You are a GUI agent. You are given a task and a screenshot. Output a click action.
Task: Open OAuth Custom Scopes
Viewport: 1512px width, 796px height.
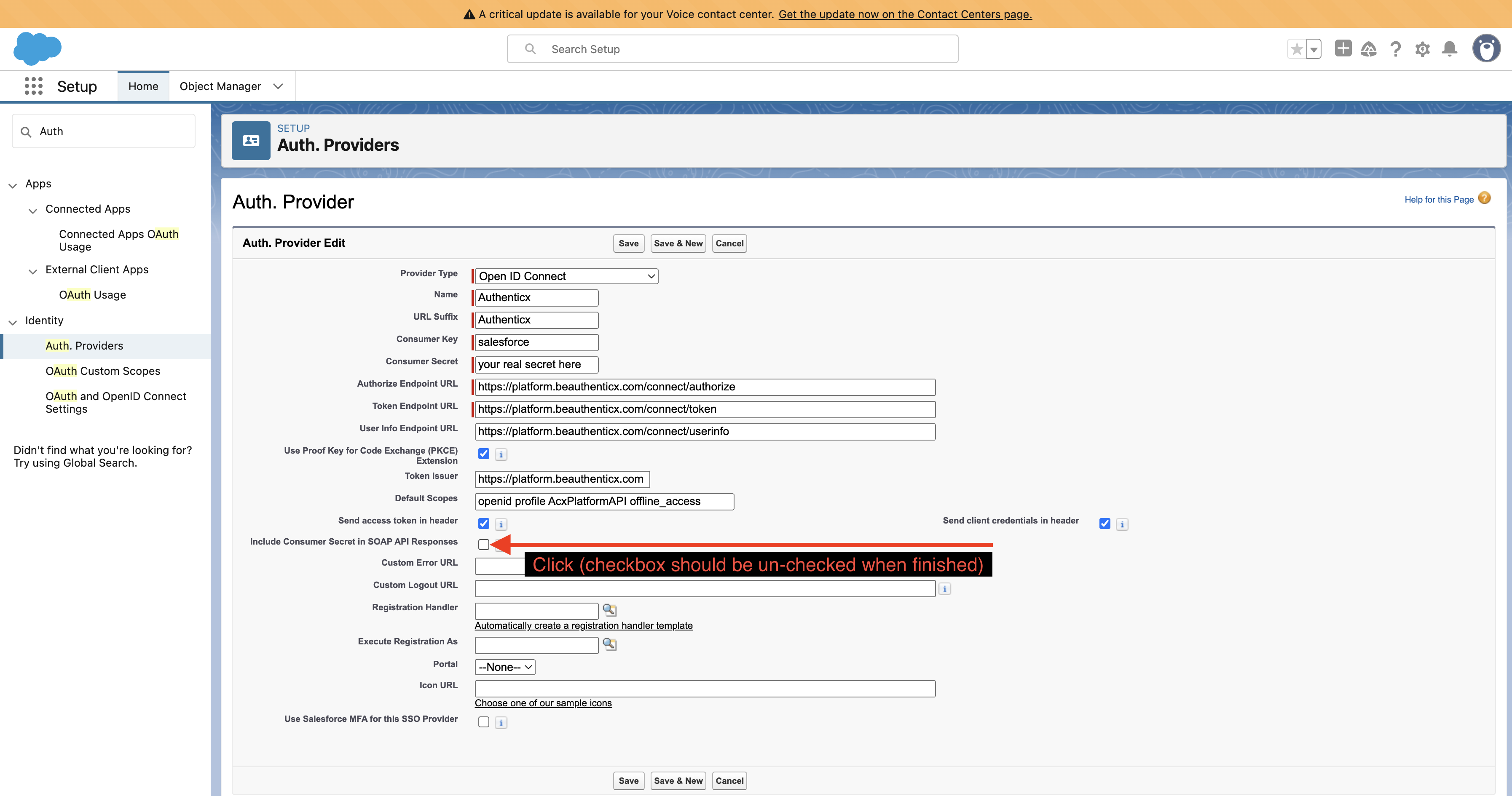click(103, 371)
